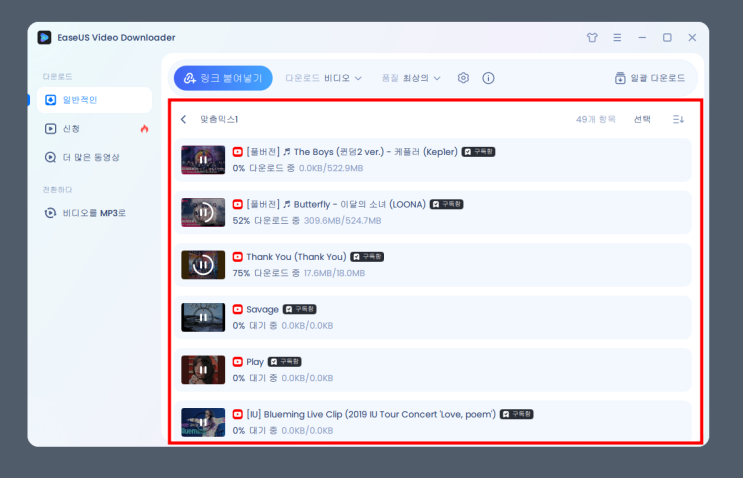Minimize the EaseUS Video Downloader window
This screenshot has height=478, width=743.
coord(642,37)
